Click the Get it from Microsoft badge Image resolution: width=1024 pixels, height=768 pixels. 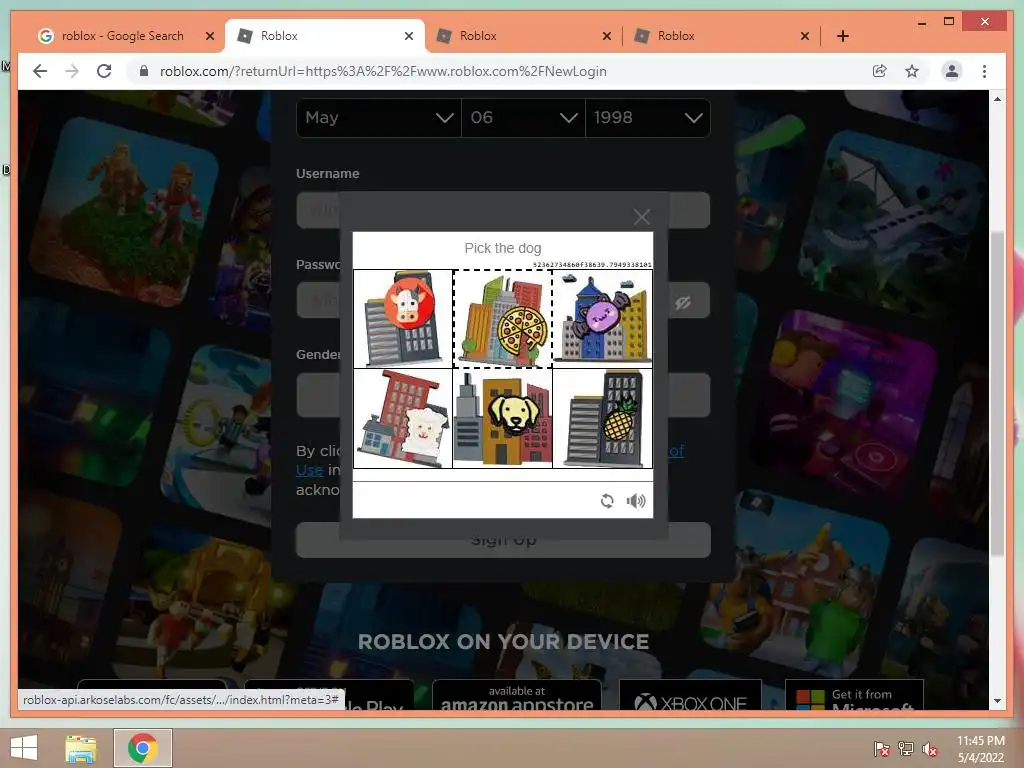click(854, 696)
